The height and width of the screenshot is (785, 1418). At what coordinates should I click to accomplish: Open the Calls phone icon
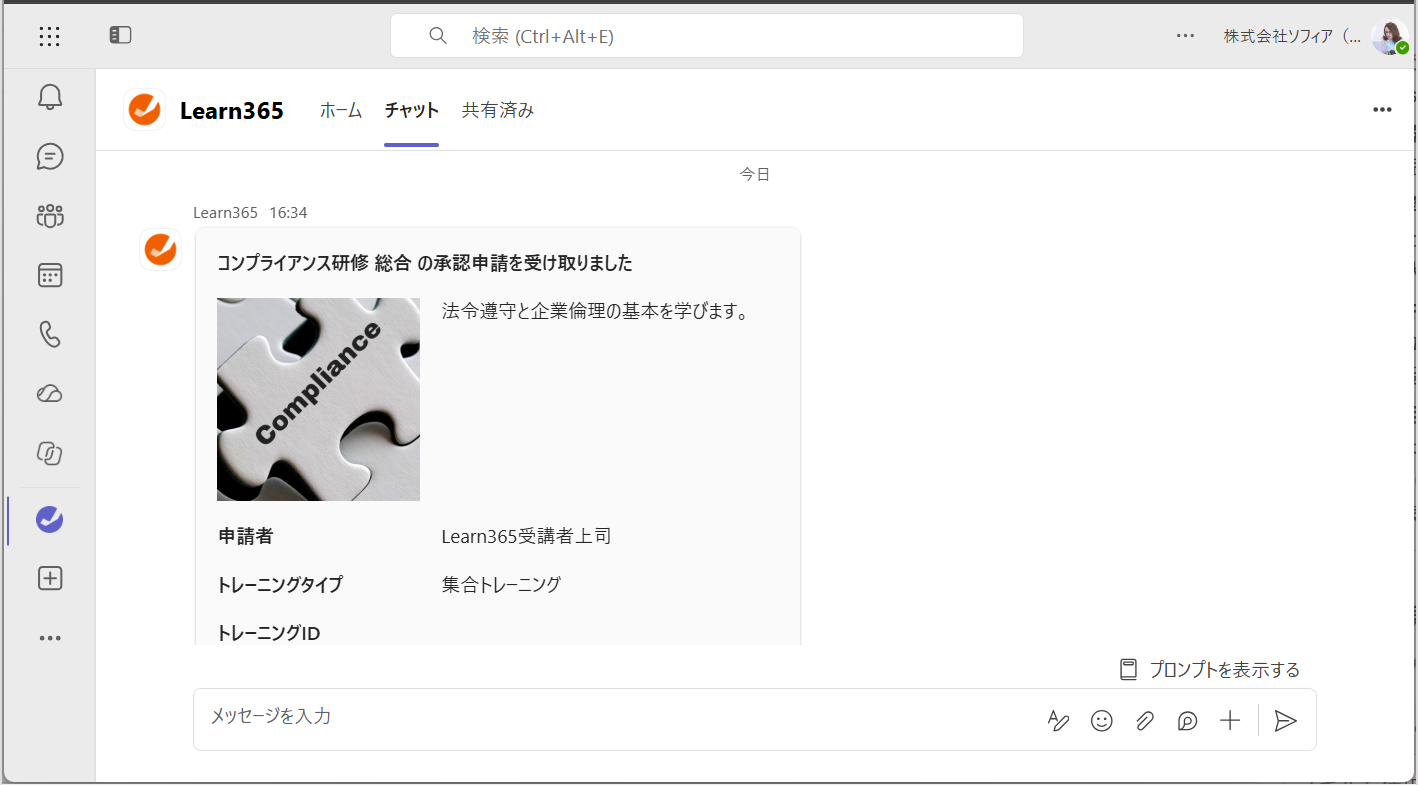tap(50, 334)
